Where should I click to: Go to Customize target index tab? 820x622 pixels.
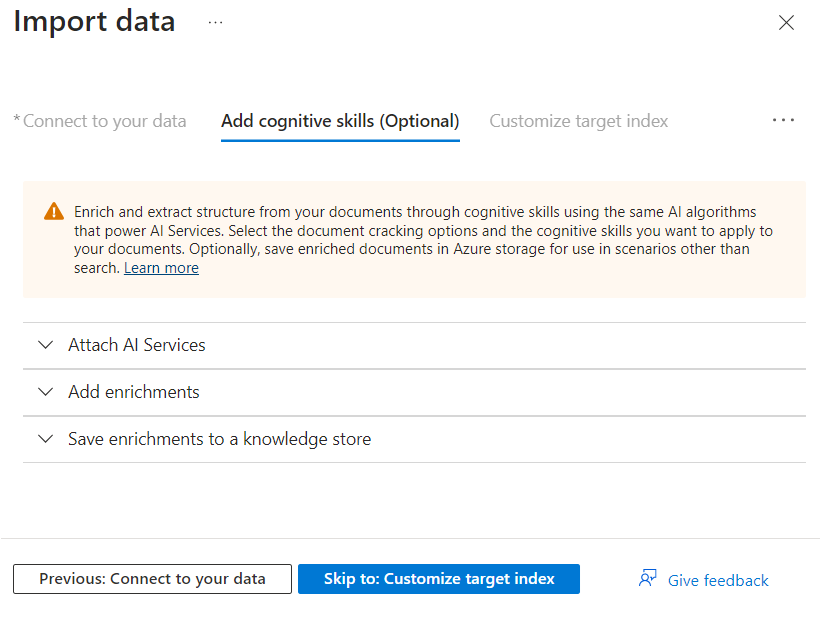coord(578,121)
